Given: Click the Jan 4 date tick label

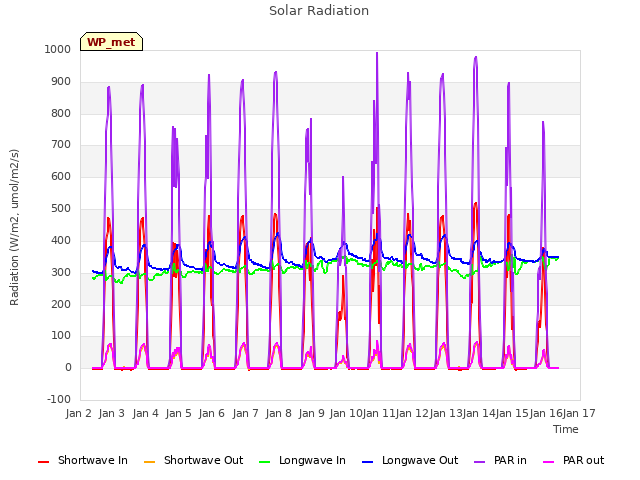Looking at the screenshot, I should (x=146, y=413).
